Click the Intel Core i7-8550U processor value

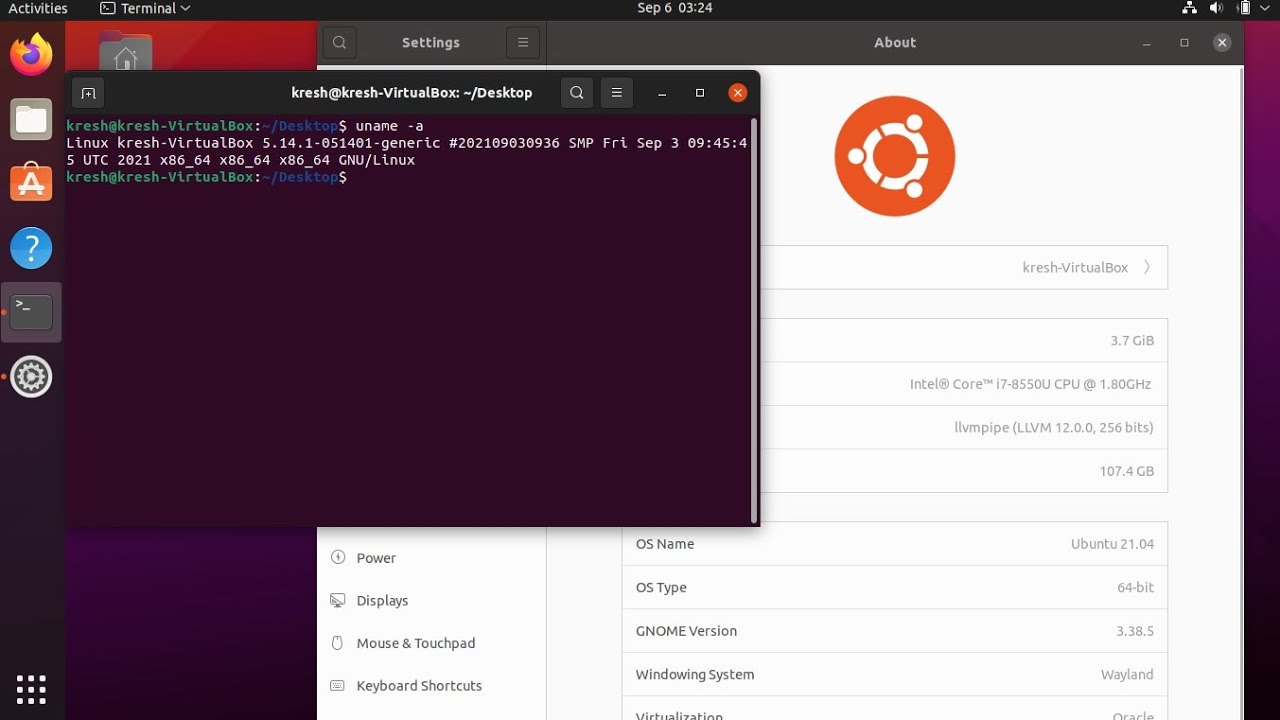1030,384
